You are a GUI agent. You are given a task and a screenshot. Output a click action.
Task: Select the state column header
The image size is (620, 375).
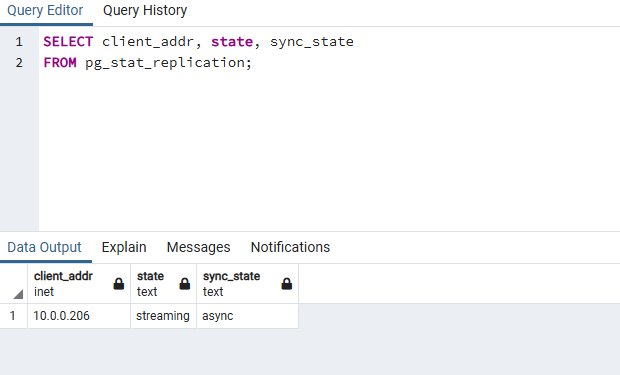[164, 284]
